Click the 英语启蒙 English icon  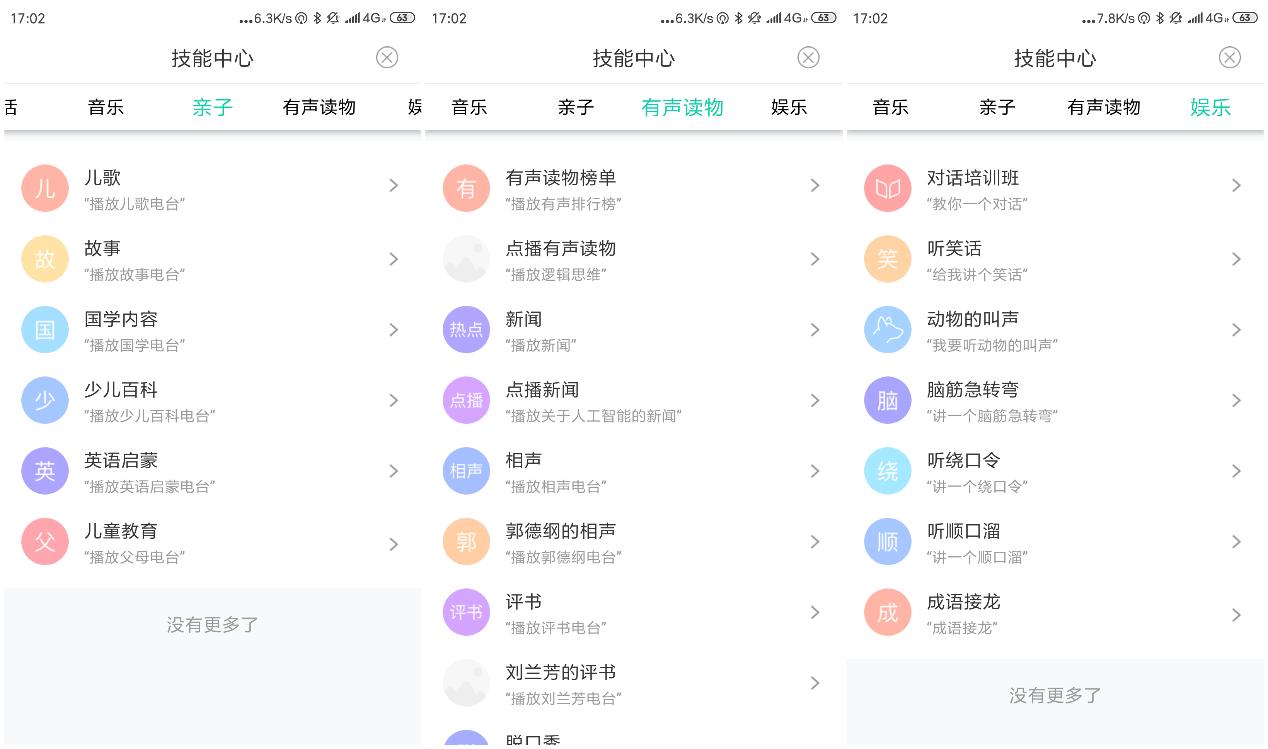(45, 471)
